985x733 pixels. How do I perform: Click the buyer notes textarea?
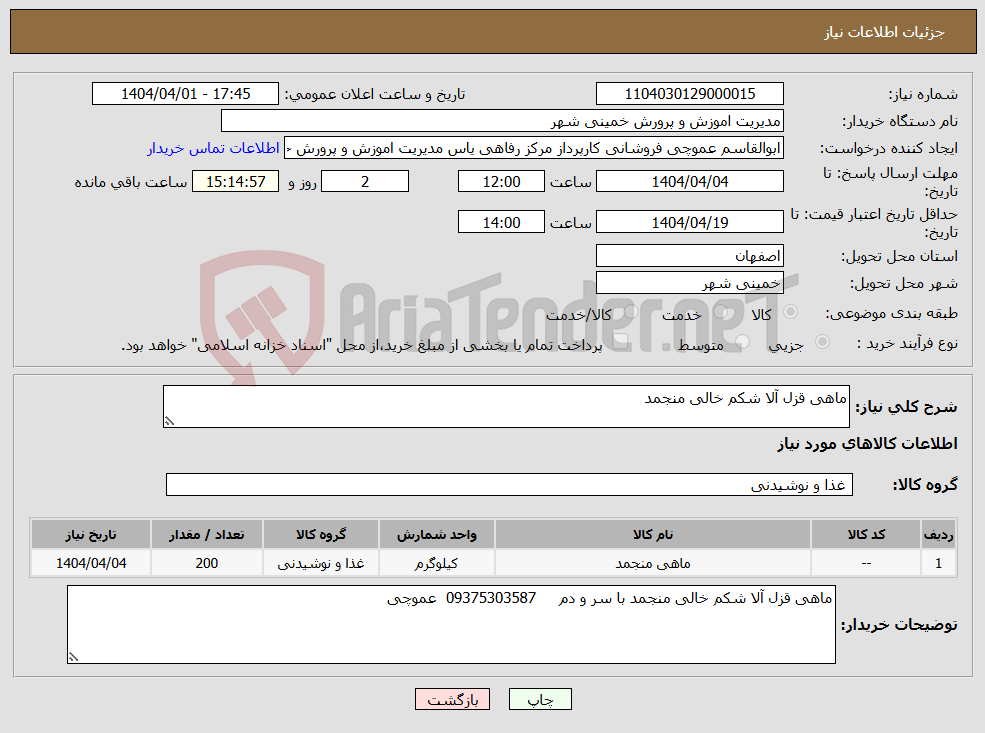point(451,624)
